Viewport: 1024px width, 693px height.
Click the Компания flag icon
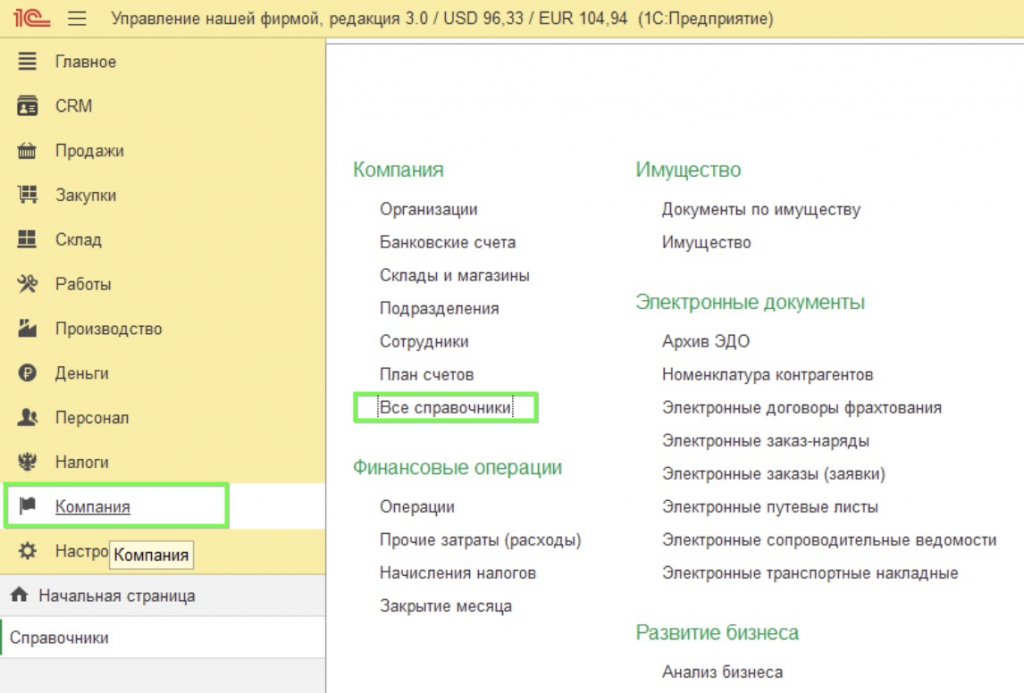click(x=27, y=506)
